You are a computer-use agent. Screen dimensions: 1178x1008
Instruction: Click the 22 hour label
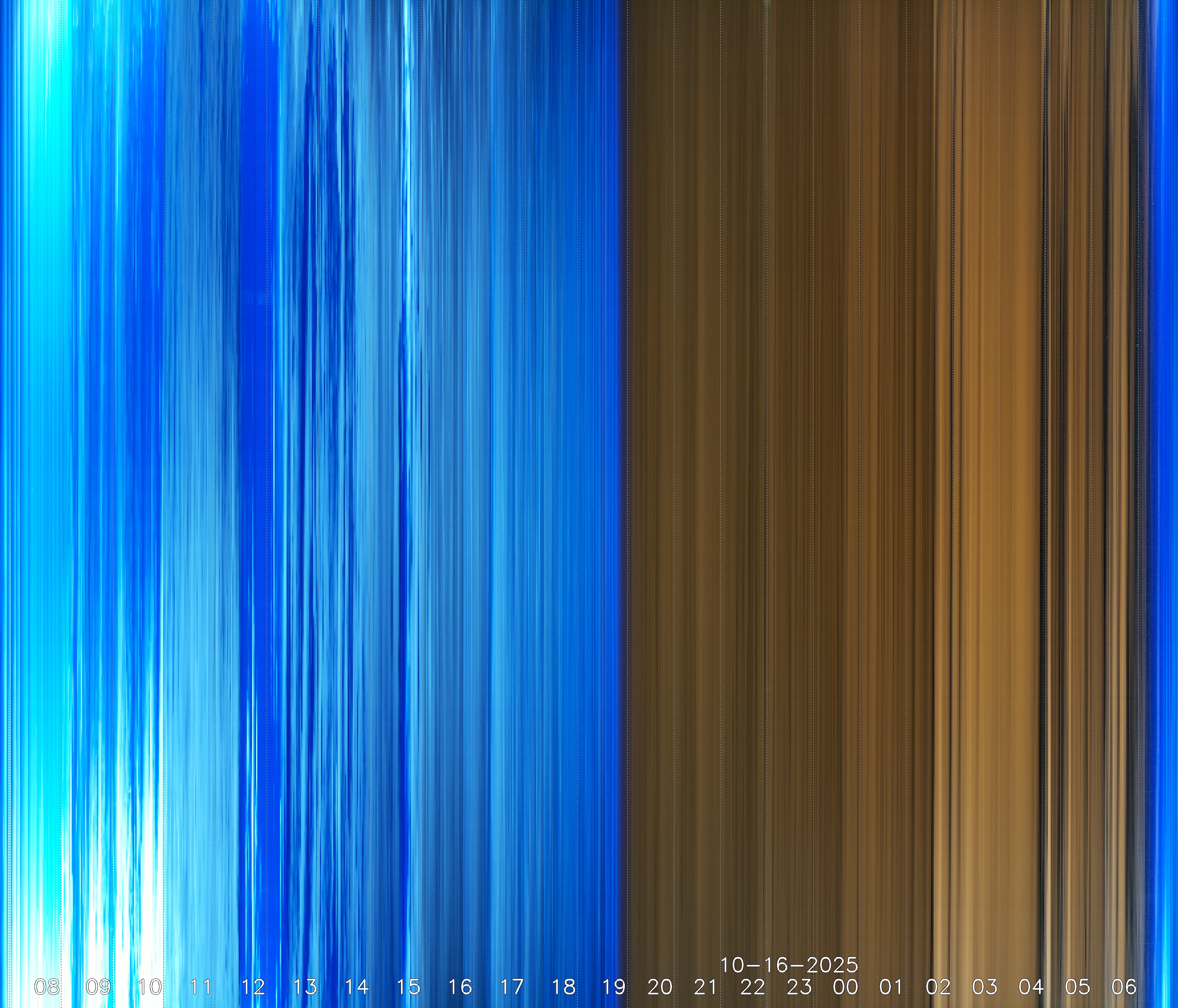[753, 987]
